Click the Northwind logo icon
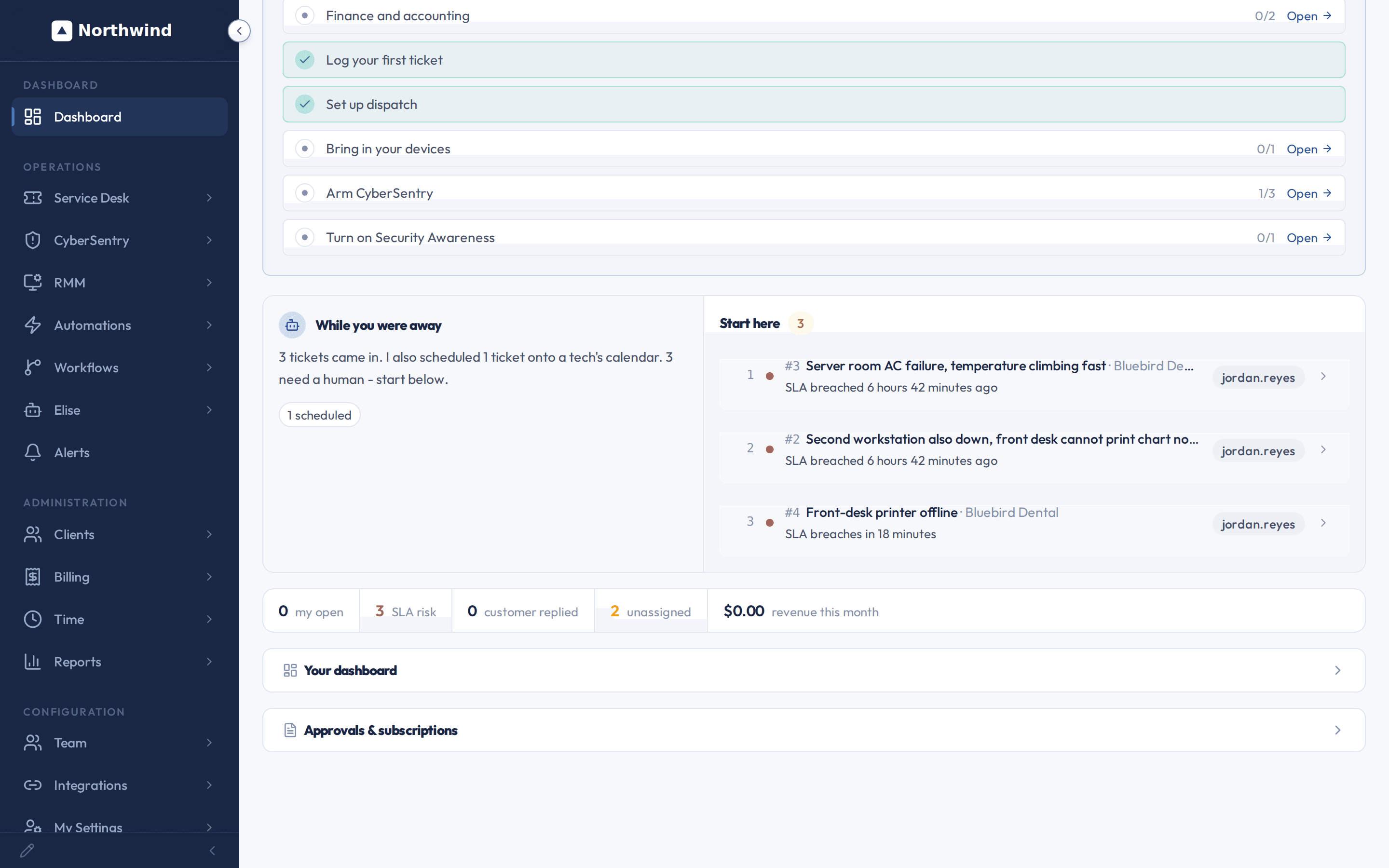Image resolution: width=1389 pixels, height=868 pixels. click(x=62, y=30)
